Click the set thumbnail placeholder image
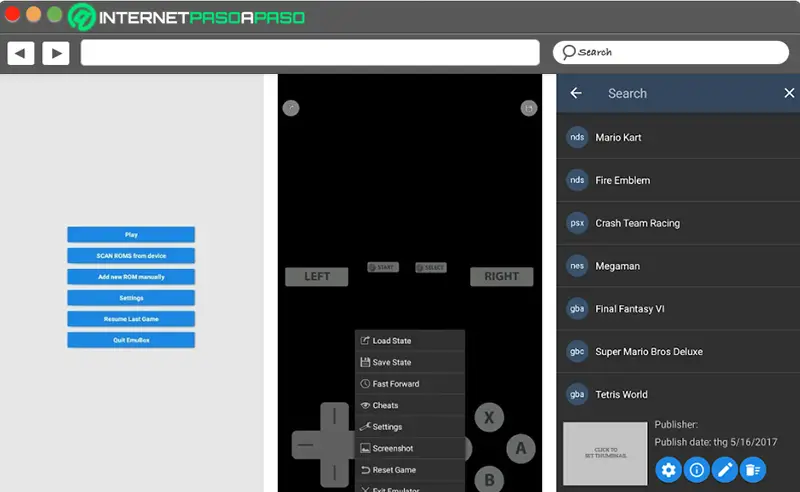Image resolution: width=800 pixels, height=492 pixels. (605, 453)
